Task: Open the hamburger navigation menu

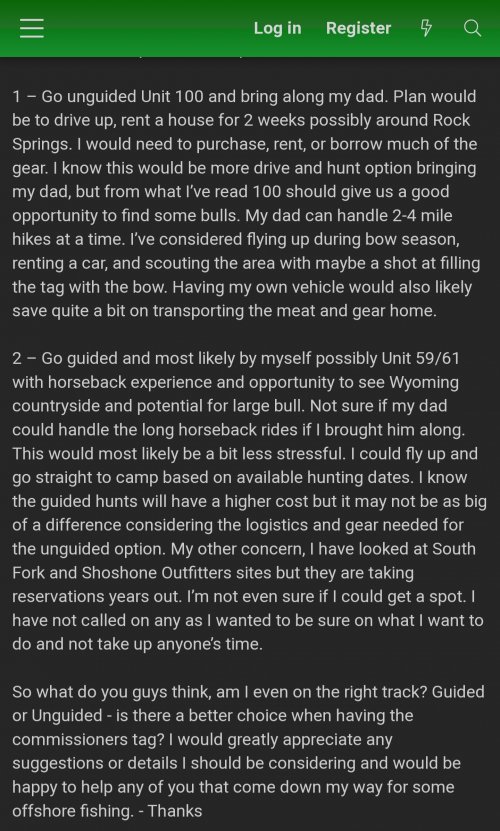Action: [32, 28]
